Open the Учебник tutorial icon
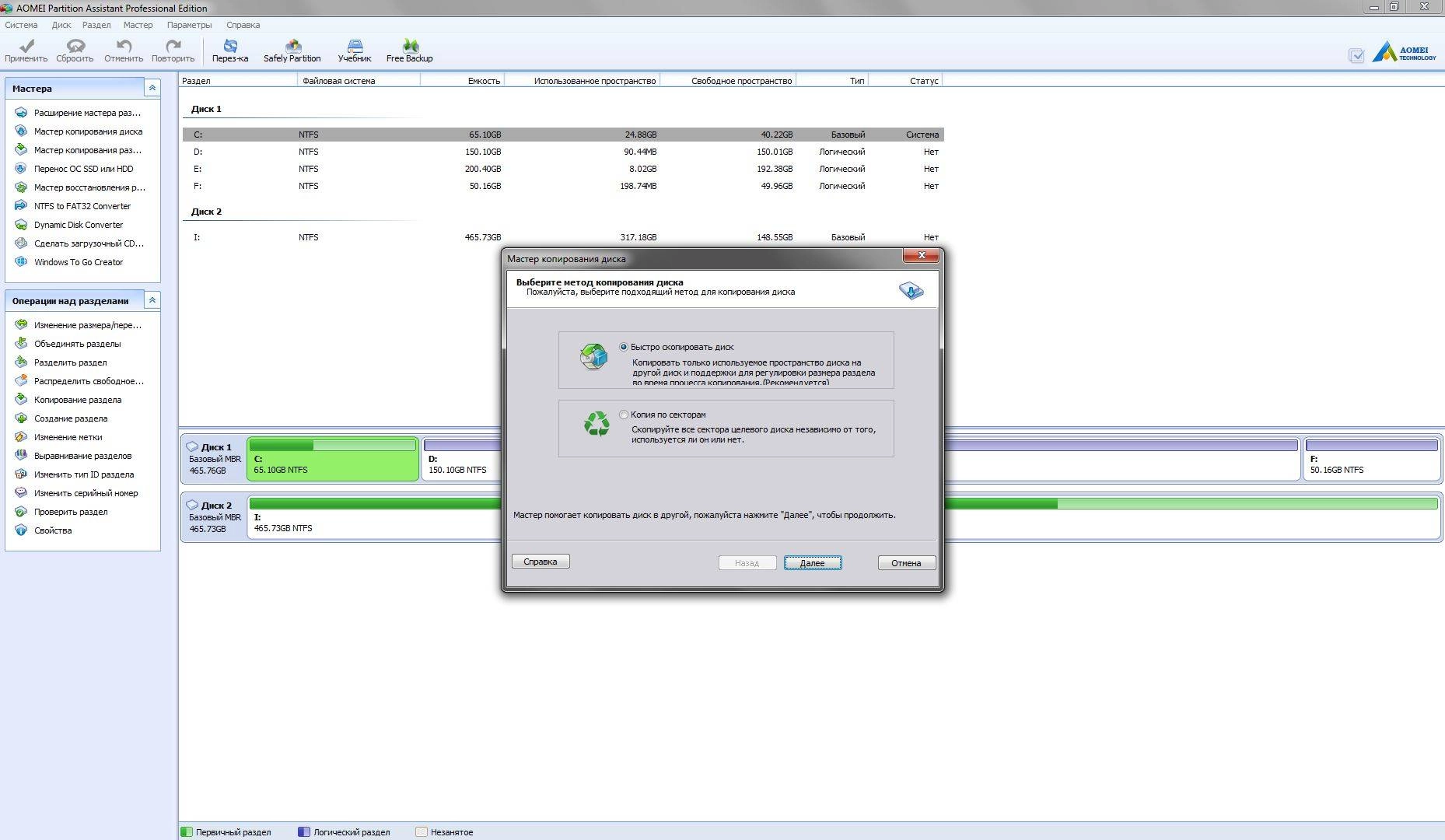The height and width of the screenshot is (840, 1445). [355, 51]
